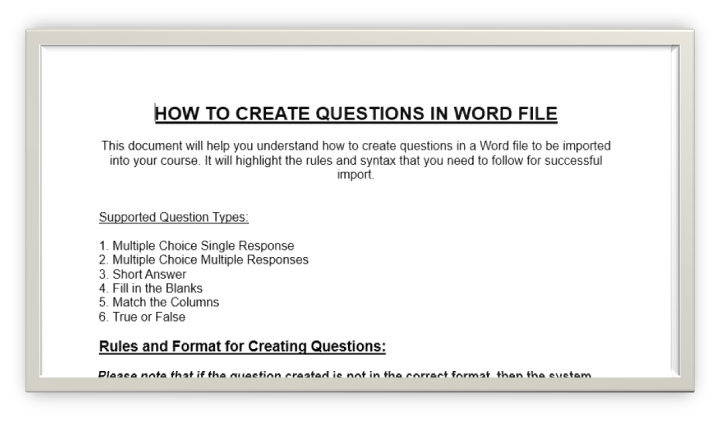720x421 pixels.
Task: Click the line starting "This document will help"
Action: point(355,145)
